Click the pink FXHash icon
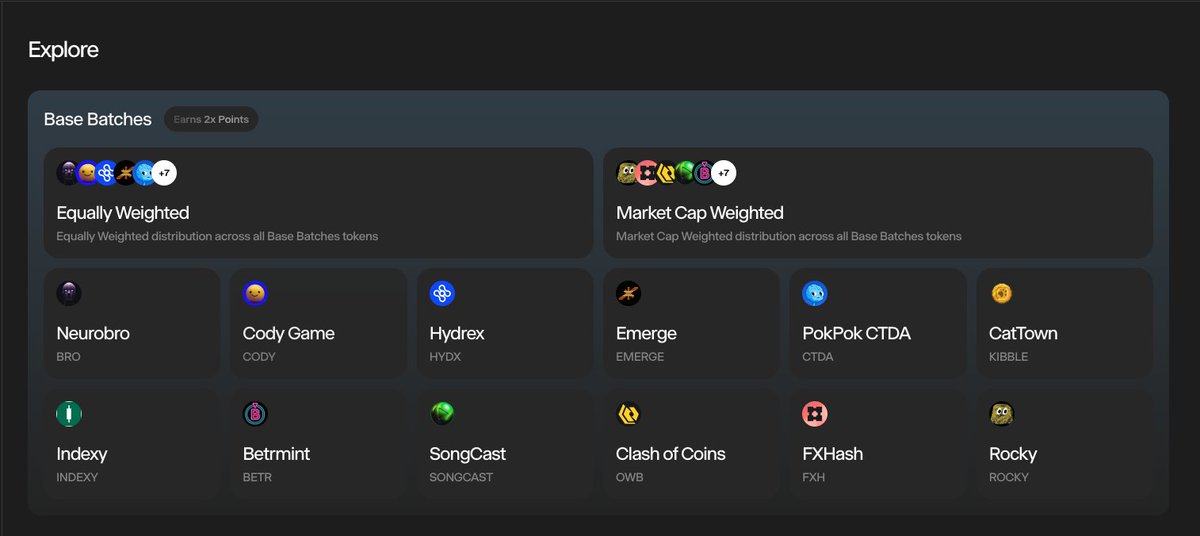This screenshot has width=1200, height=536. tap(815, 413)
